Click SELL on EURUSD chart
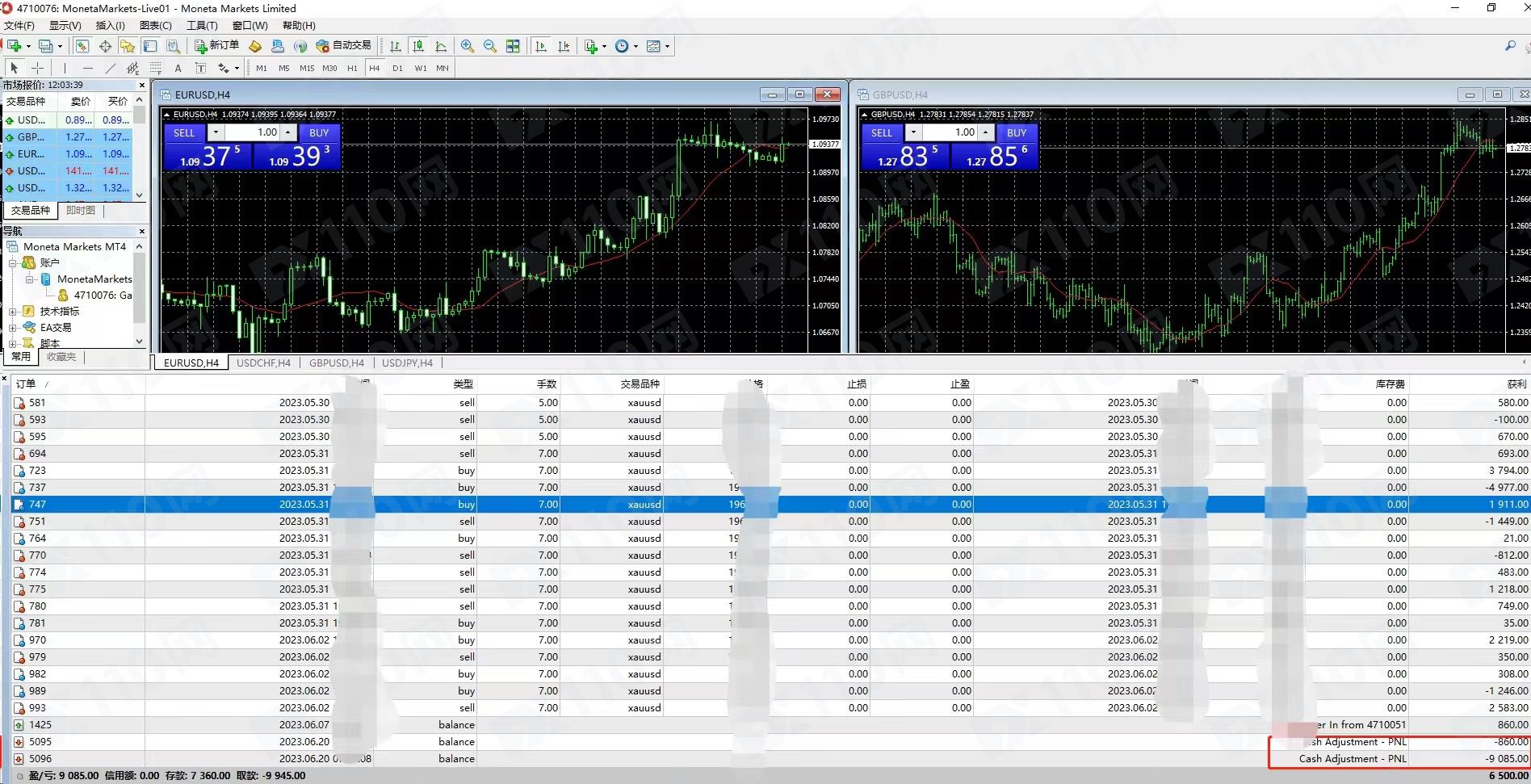 [184, 132]
